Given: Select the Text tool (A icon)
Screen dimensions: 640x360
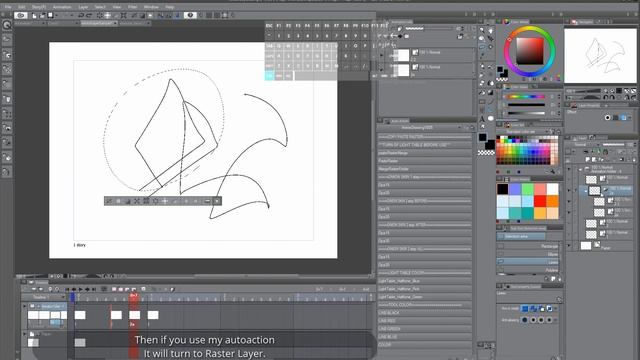Looking at the screenshot, I should [482, 119].
